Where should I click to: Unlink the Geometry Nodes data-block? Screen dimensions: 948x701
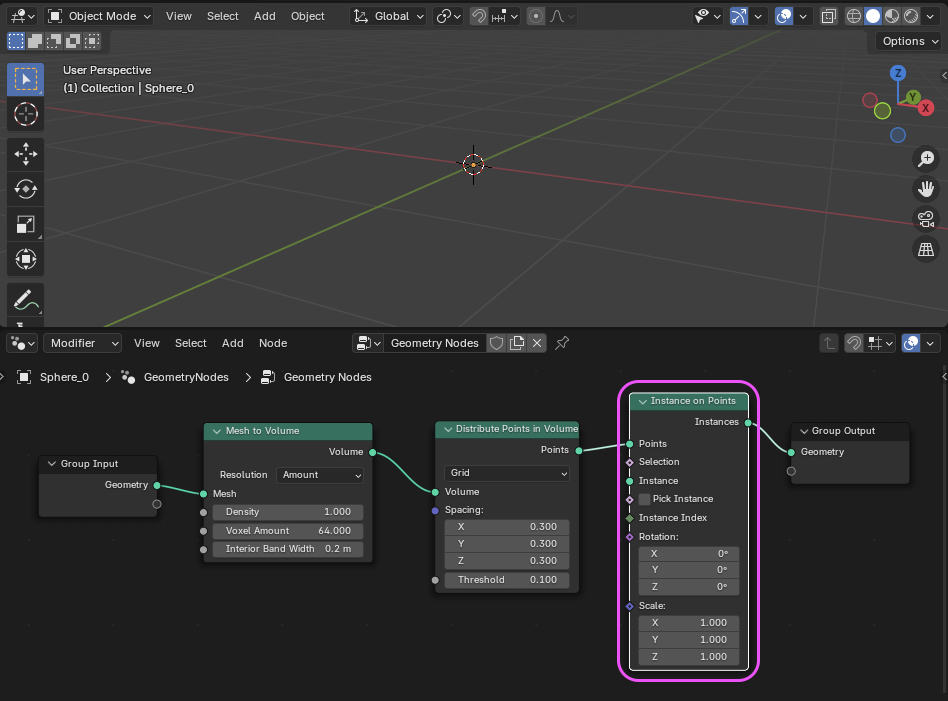click(x=537, y=343)
